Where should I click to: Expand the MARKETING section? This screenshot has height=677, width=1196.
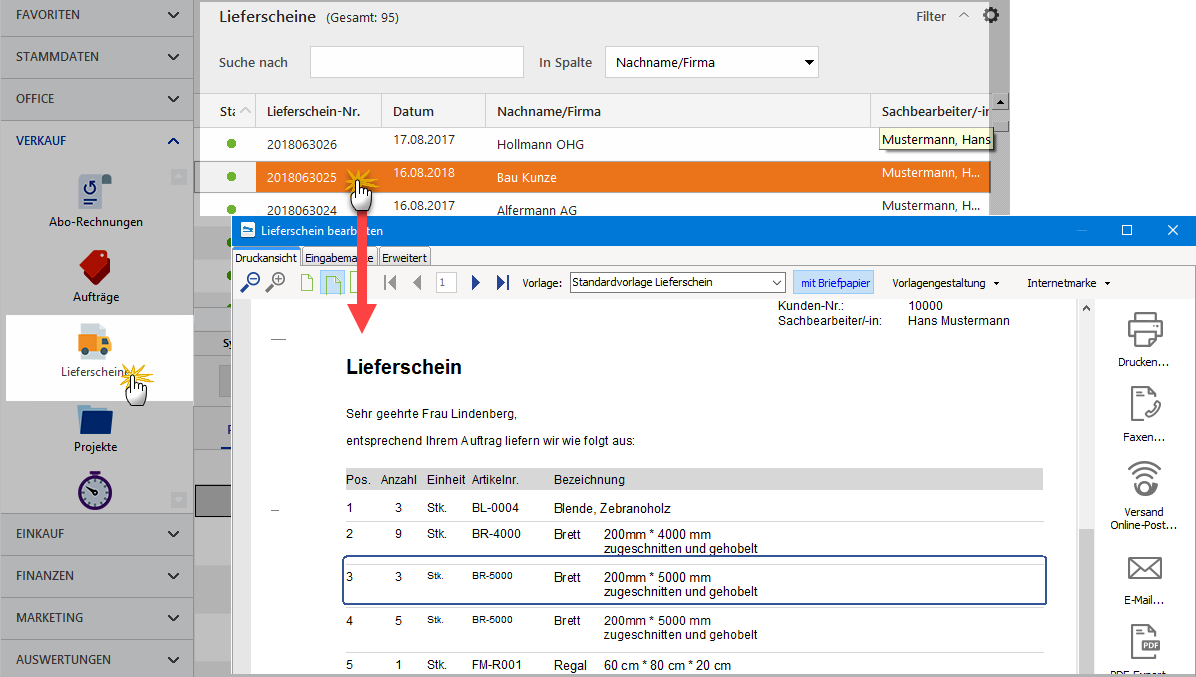[x=96, y=618]
